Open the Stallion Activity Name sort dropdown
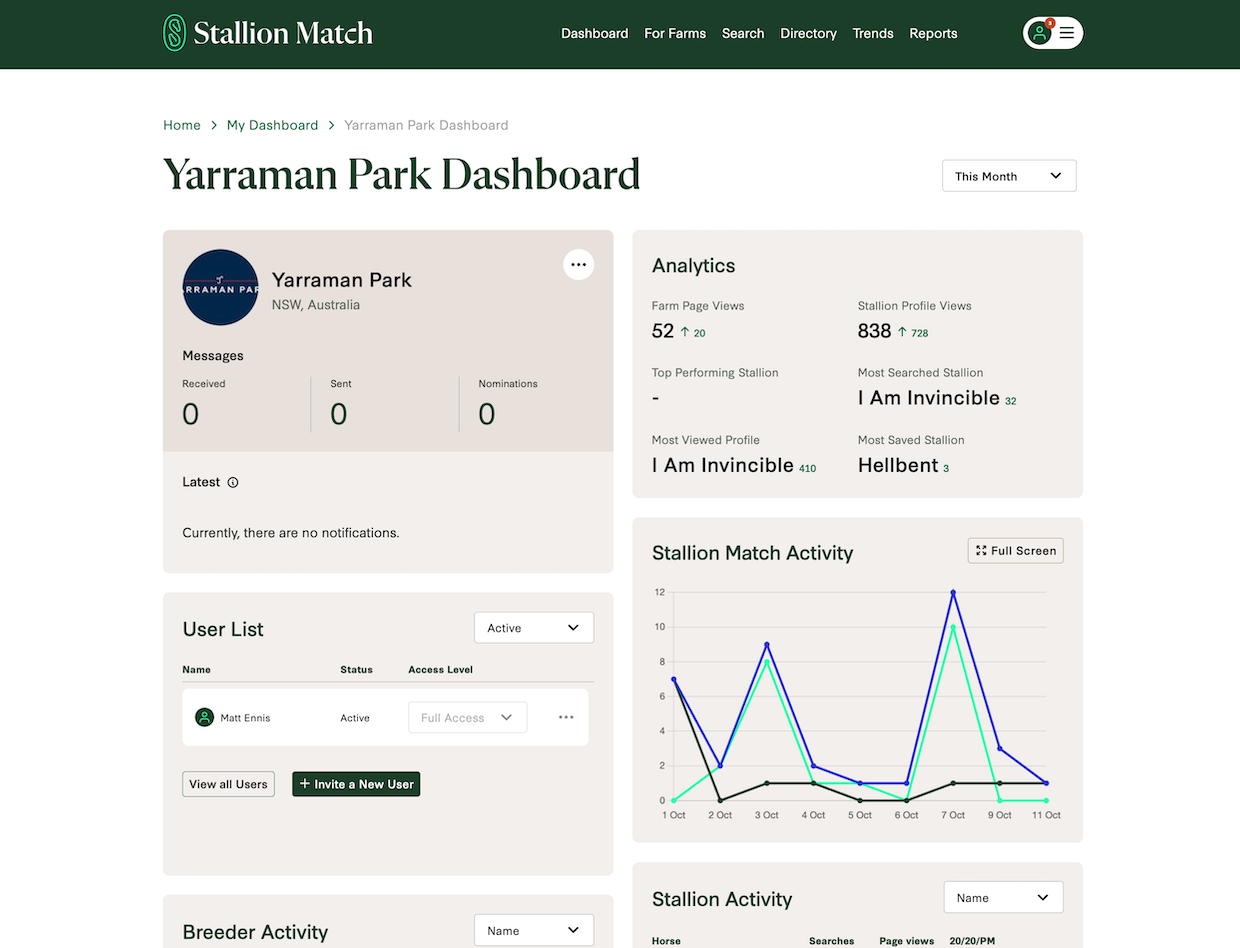The width and height of the screenshot is (1240, 948). point(1003,897)
